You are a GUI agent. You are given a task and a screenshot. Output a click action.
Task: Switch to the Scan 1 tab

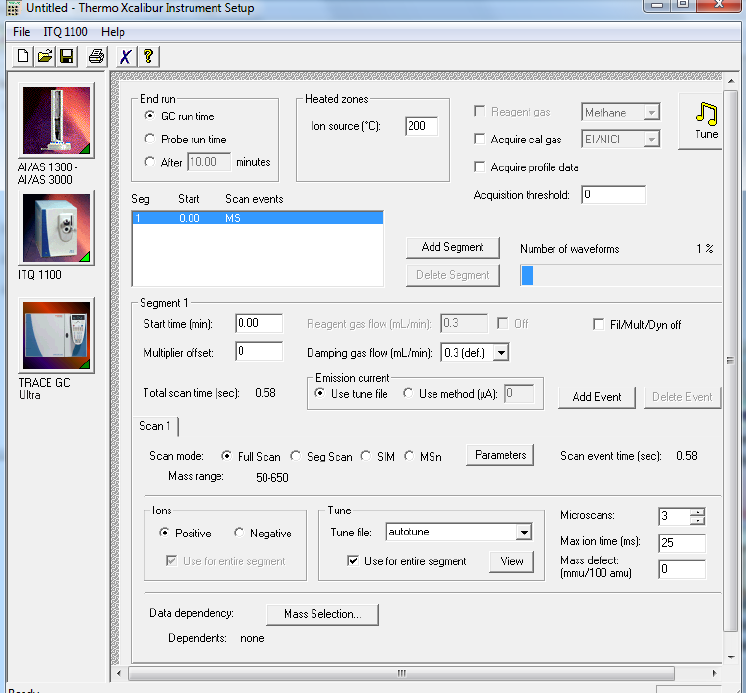[x=155, y=426]
